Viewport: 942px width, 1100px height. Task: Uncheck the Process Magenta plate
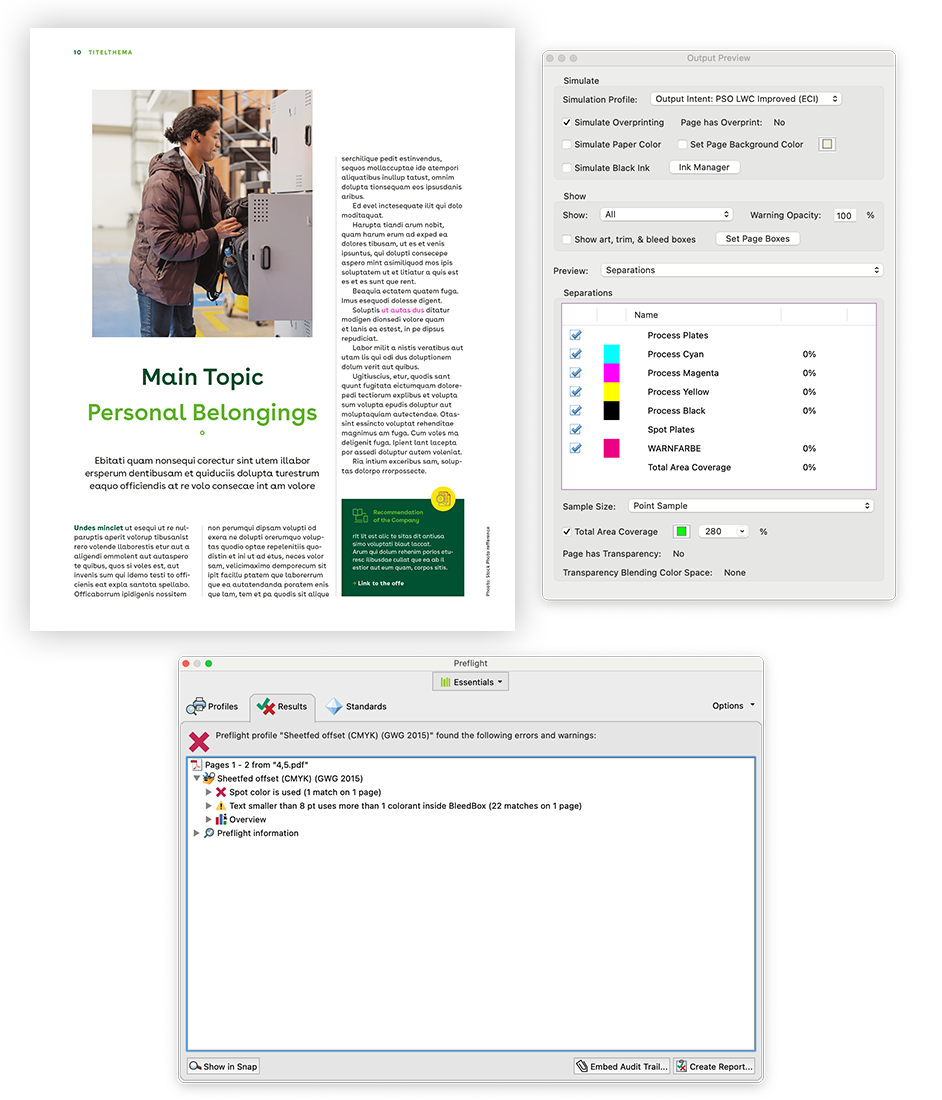tap(576, 373)
